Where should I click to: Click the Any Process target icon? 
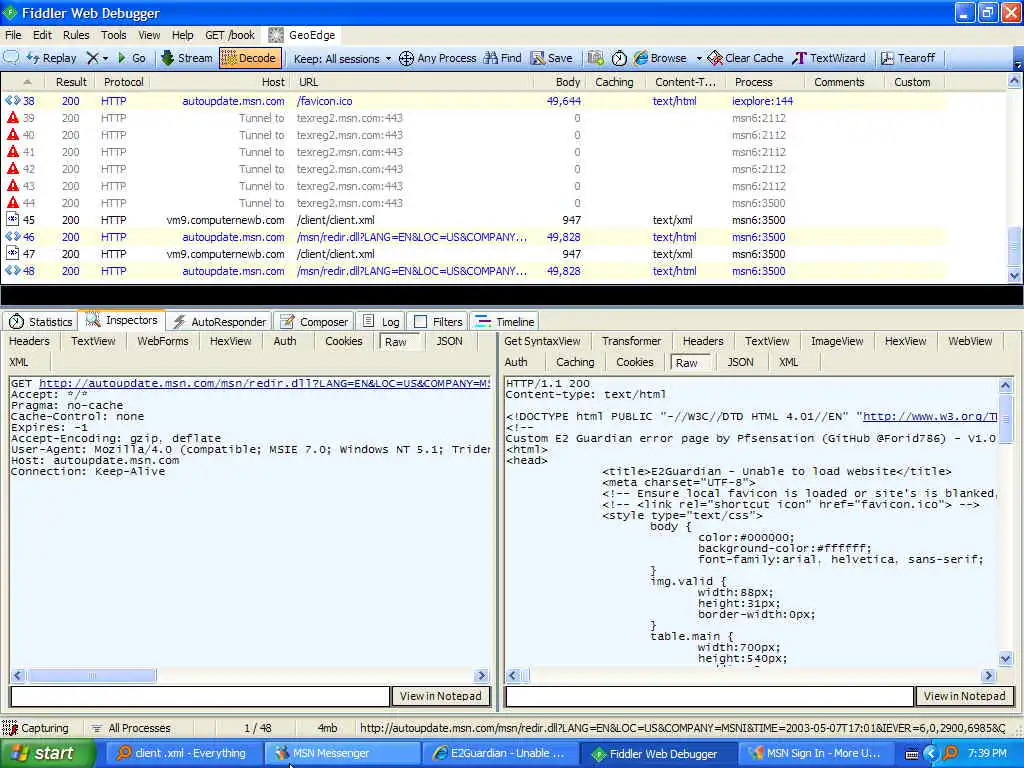click(x=406, y=59)
